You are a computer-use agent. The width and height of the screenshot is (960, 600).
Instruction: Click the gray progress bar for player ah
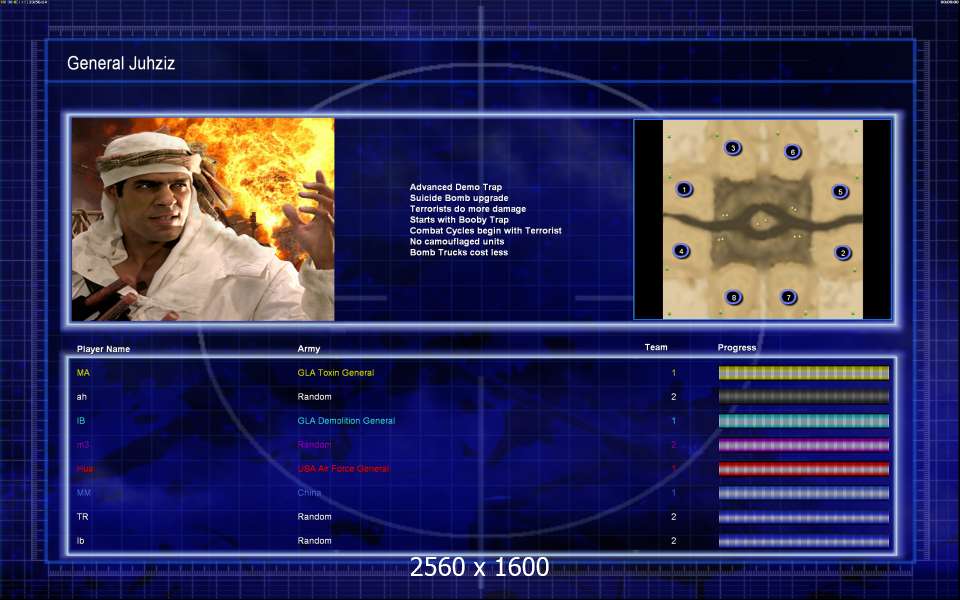point(803,397)
